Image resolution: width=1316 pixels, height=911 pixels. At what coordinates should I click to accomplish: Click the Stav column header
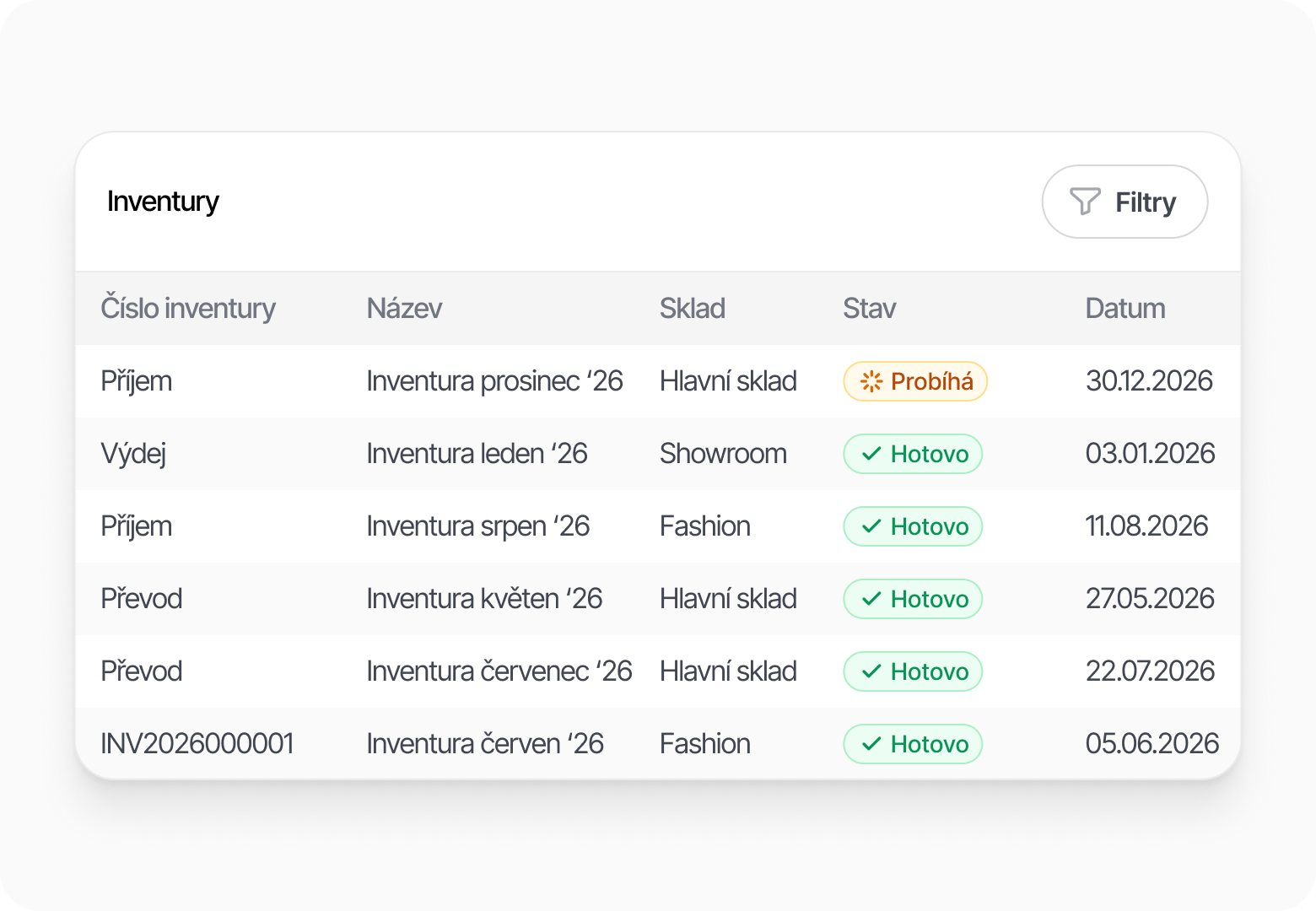[869, 309]
